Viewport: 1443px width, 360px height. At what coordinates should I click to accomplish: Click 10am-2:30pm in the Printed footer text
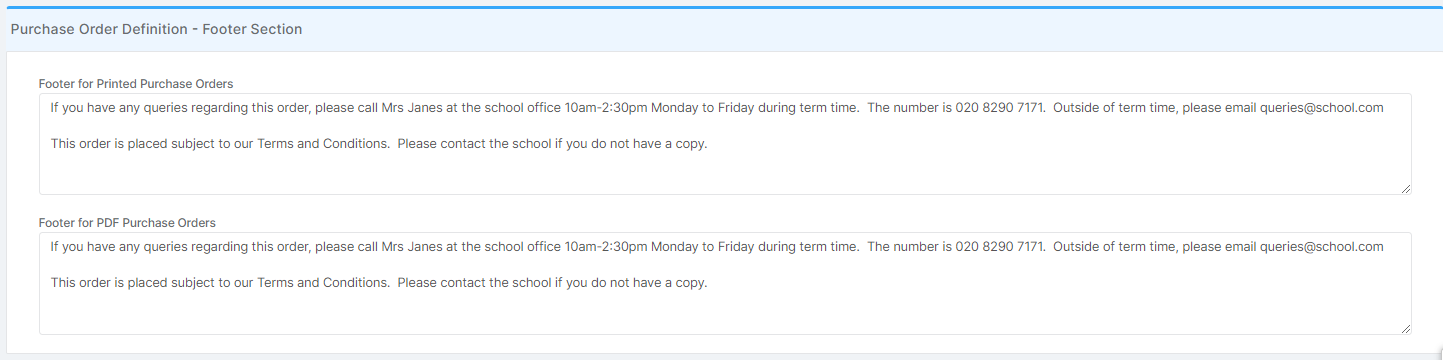[x=606, y=108]
